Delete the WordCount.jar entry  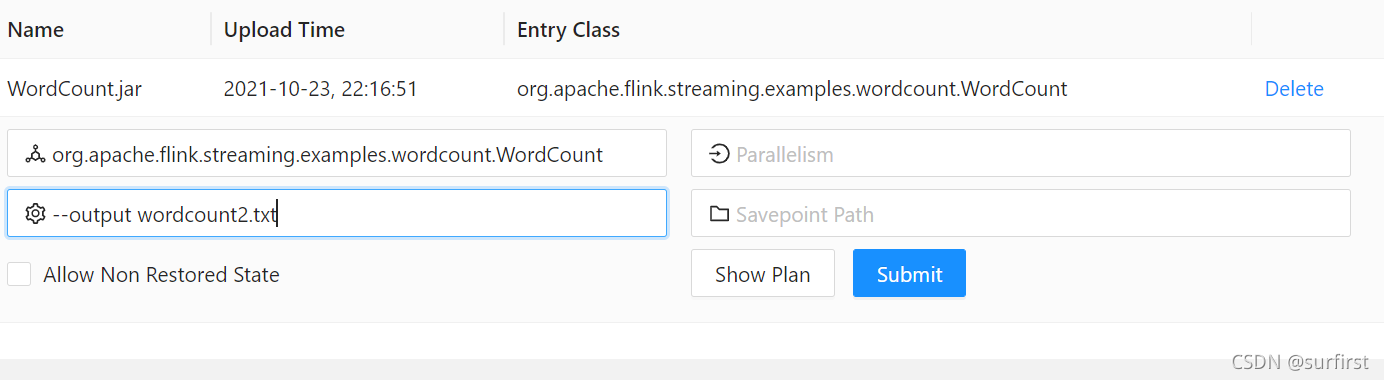click(1294, 89)
